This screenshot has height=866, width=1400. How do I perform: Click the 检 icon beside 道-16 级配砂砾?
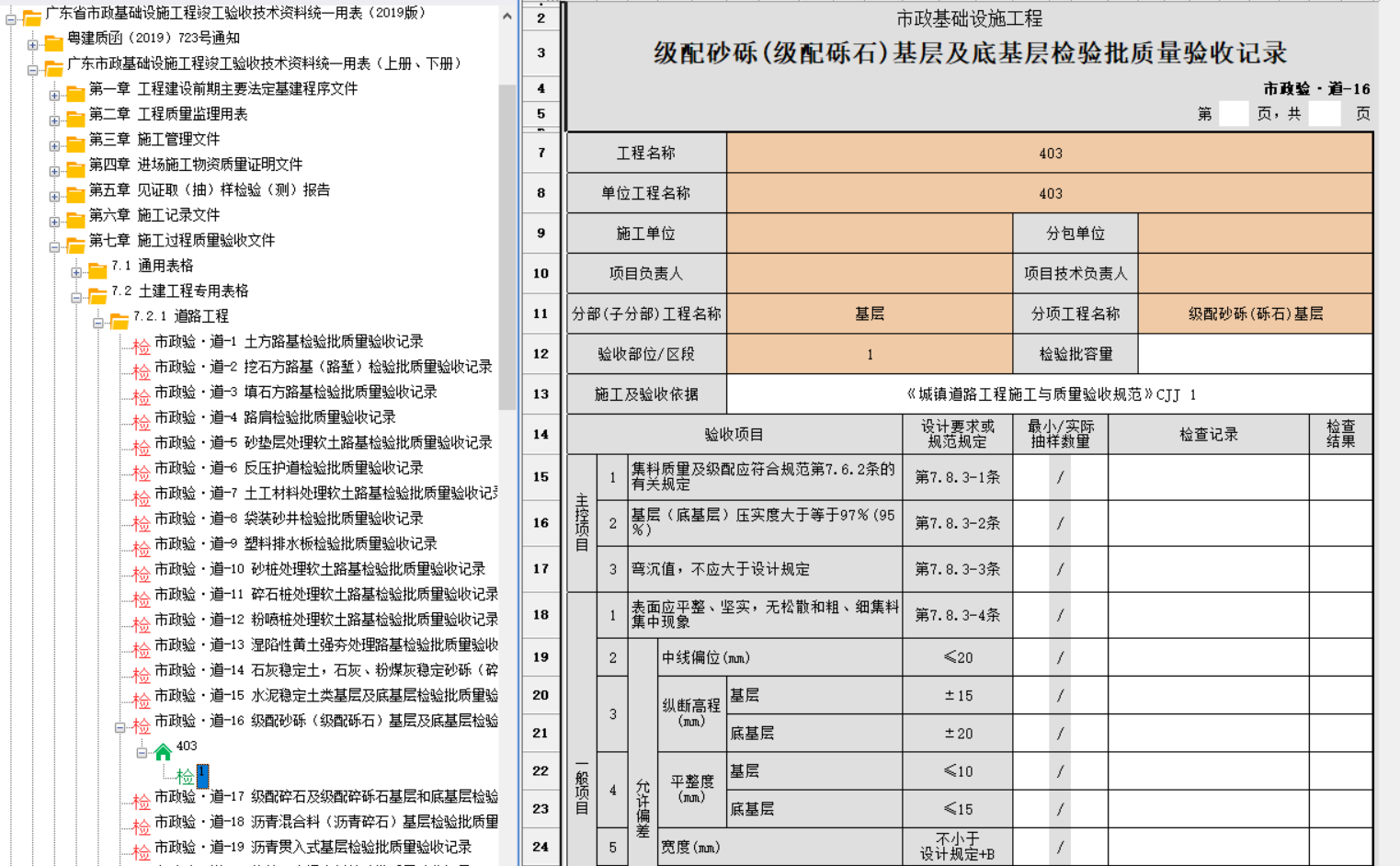(x=141, y=725)
